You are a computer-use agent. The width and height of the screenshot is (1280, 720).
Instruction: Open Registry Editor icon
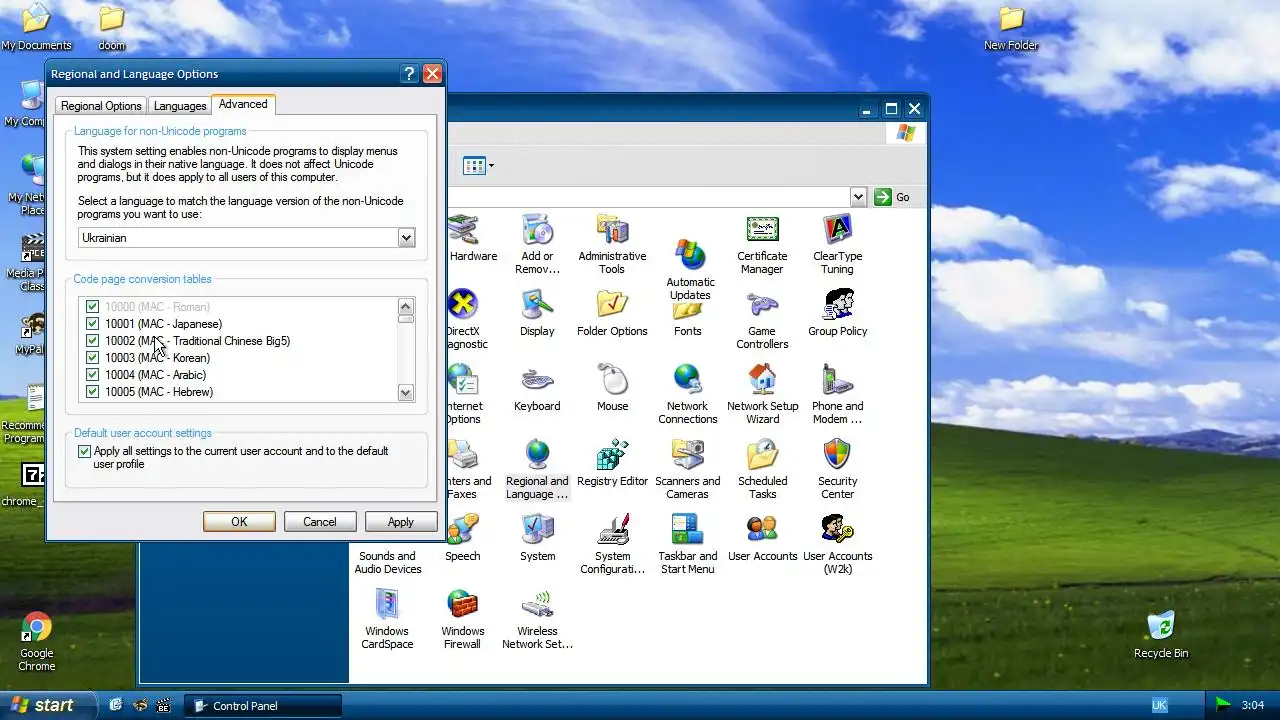coord(612,463)
